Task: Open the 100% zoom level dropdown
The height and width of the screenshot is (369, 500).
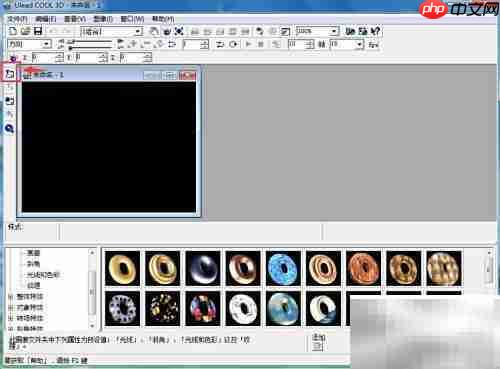Action: point(317,31)
